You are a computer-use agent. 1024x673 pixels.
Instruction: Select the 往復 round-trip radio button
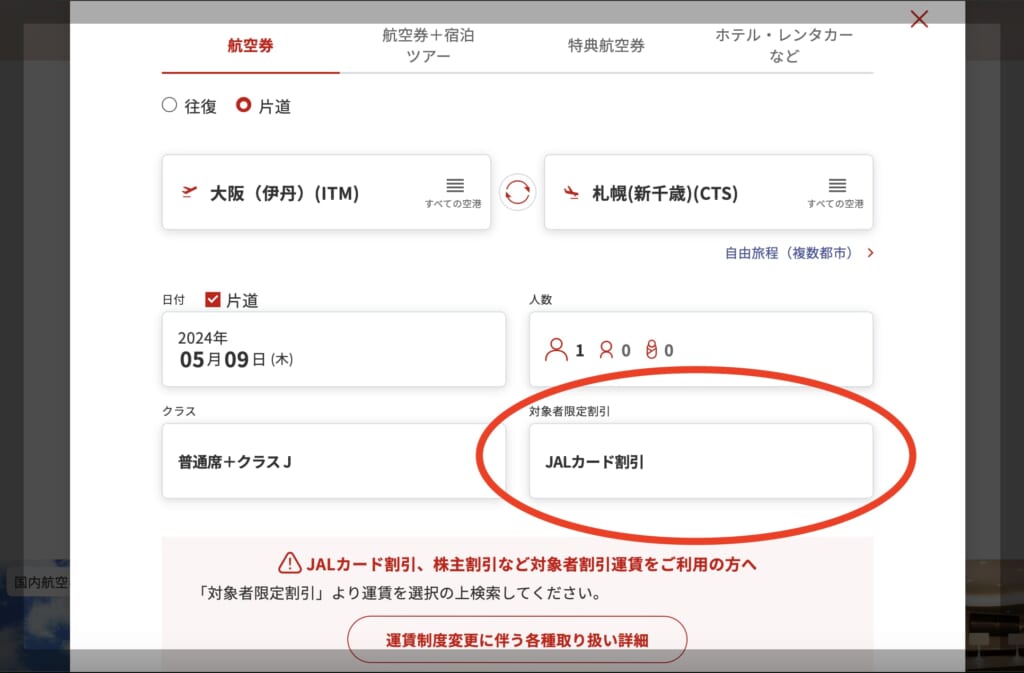click(170, 104)
